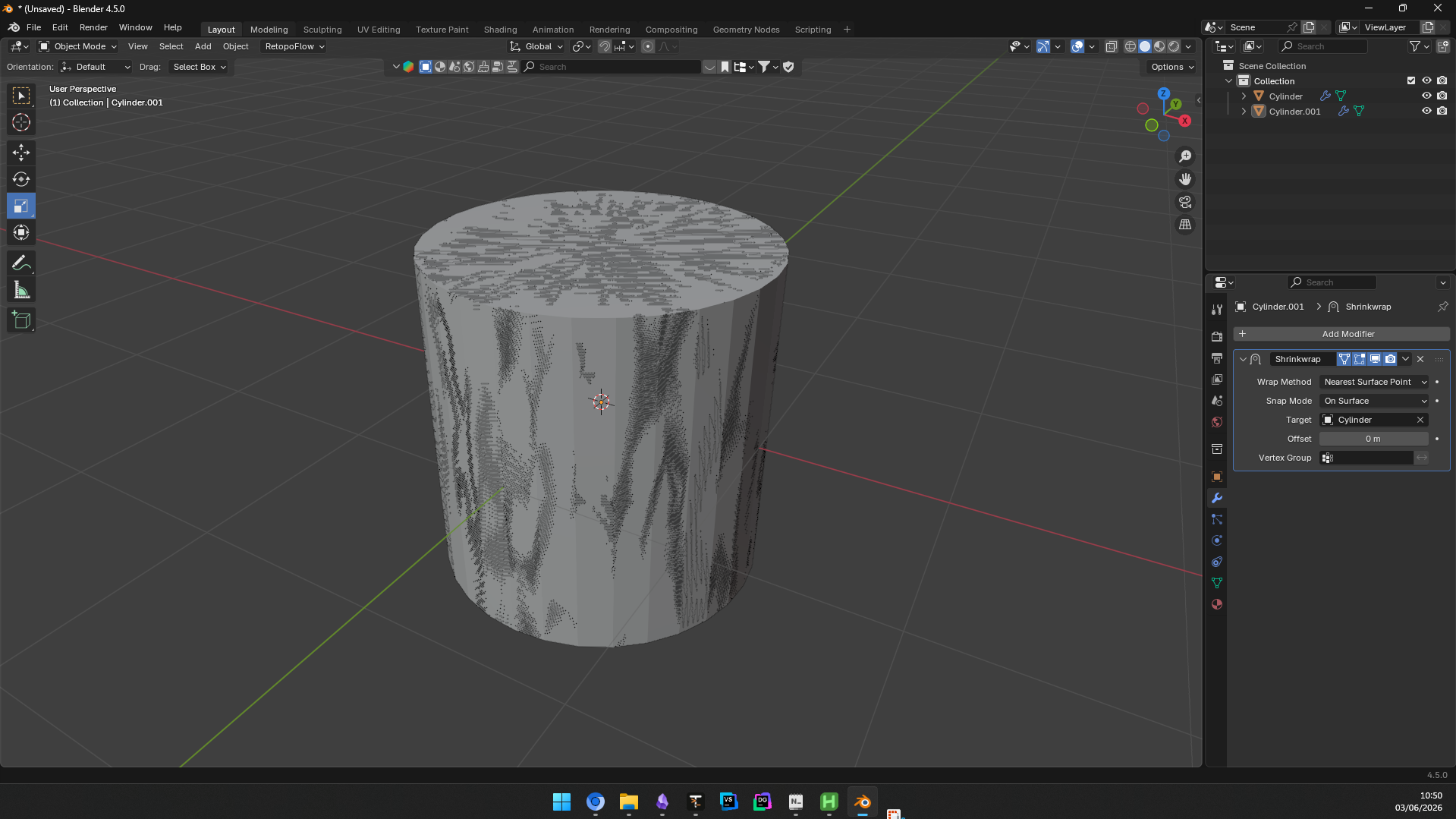The height and width of the screenshot is (819, 1456).
Task: Open the Physics properties tab
Action: click(1217, 540)
